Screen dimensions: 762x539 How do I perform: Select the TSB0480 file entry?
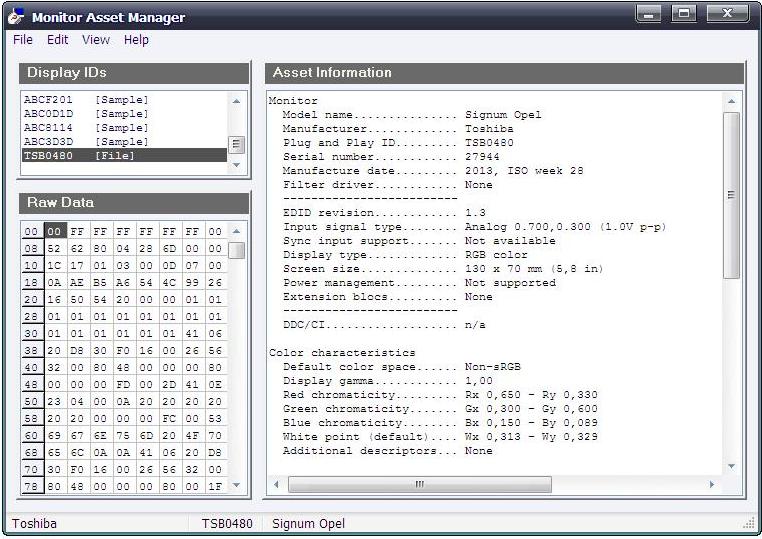coord(85,156)
